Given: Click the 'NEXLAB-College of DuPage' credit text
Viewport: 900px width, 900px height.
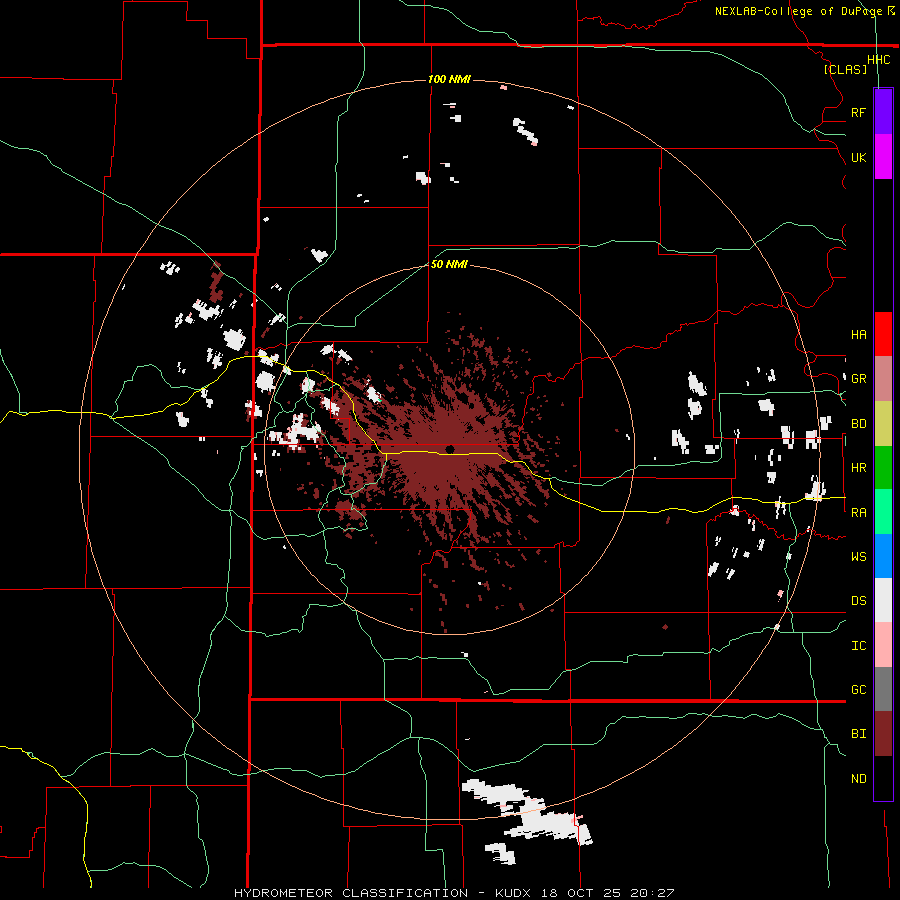Looking at the screenshot, I should (801, 11).
